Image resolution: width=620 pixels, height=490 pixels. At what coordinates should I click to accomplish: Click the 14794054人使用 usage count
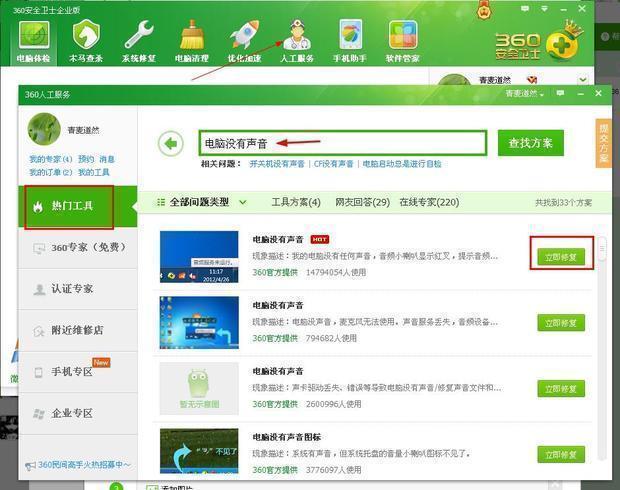tap(336, 272)
